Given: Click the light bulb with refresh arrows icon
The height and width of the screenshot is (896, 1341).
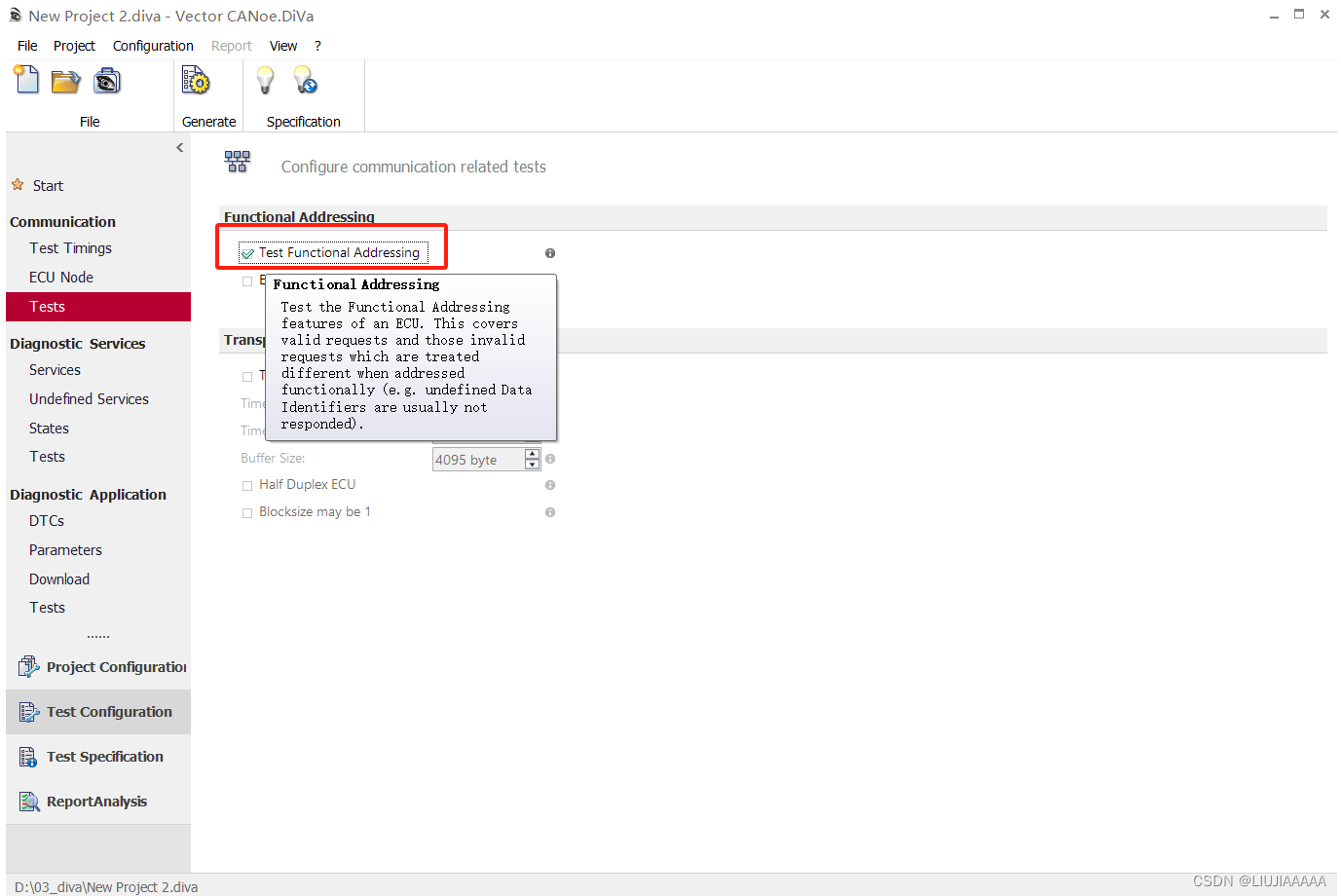Looking at the screenshot, I should [x=305, y=80].
